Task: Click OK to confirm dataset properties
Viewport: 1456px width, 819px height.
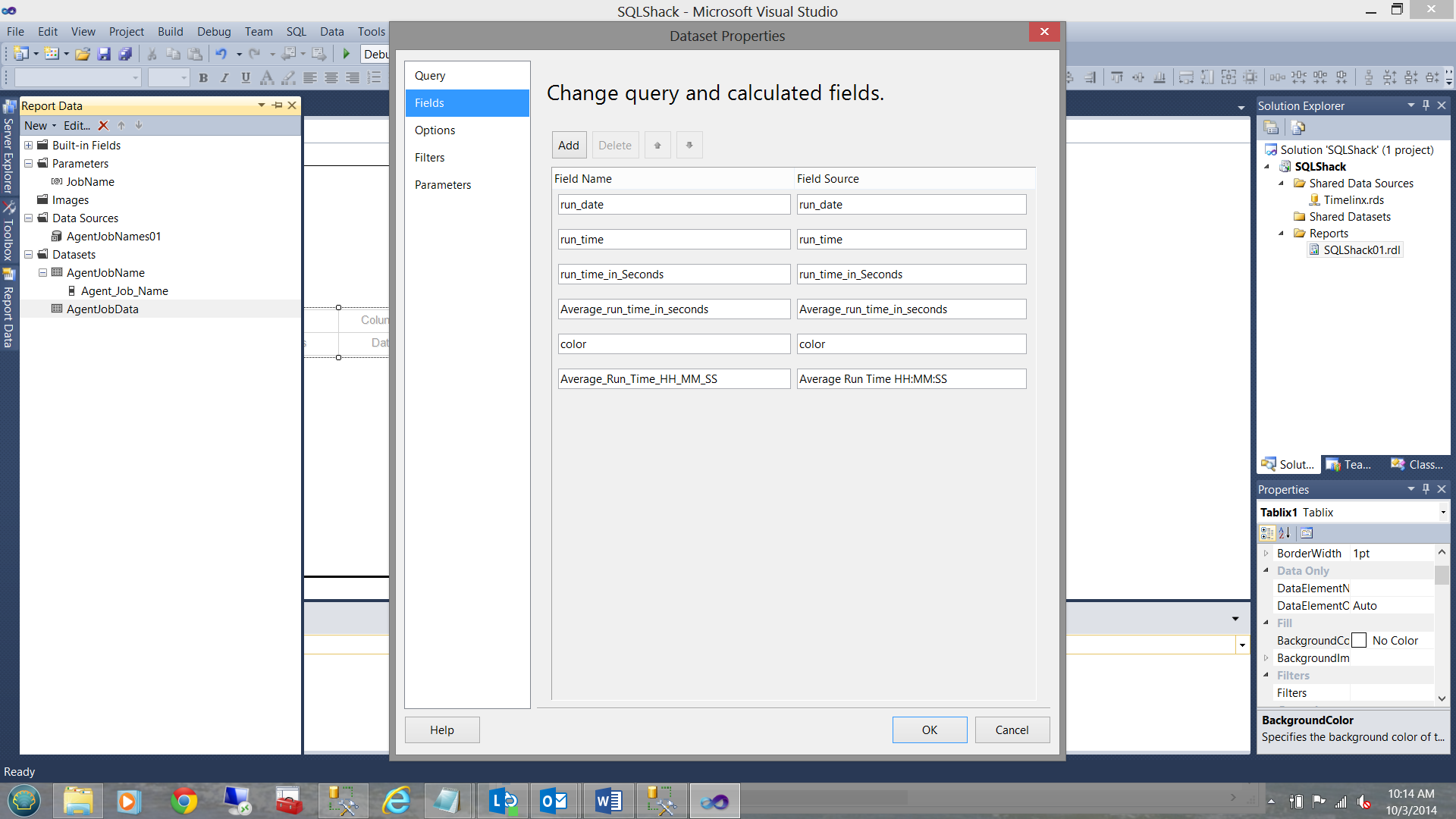Action: point(929,730)
